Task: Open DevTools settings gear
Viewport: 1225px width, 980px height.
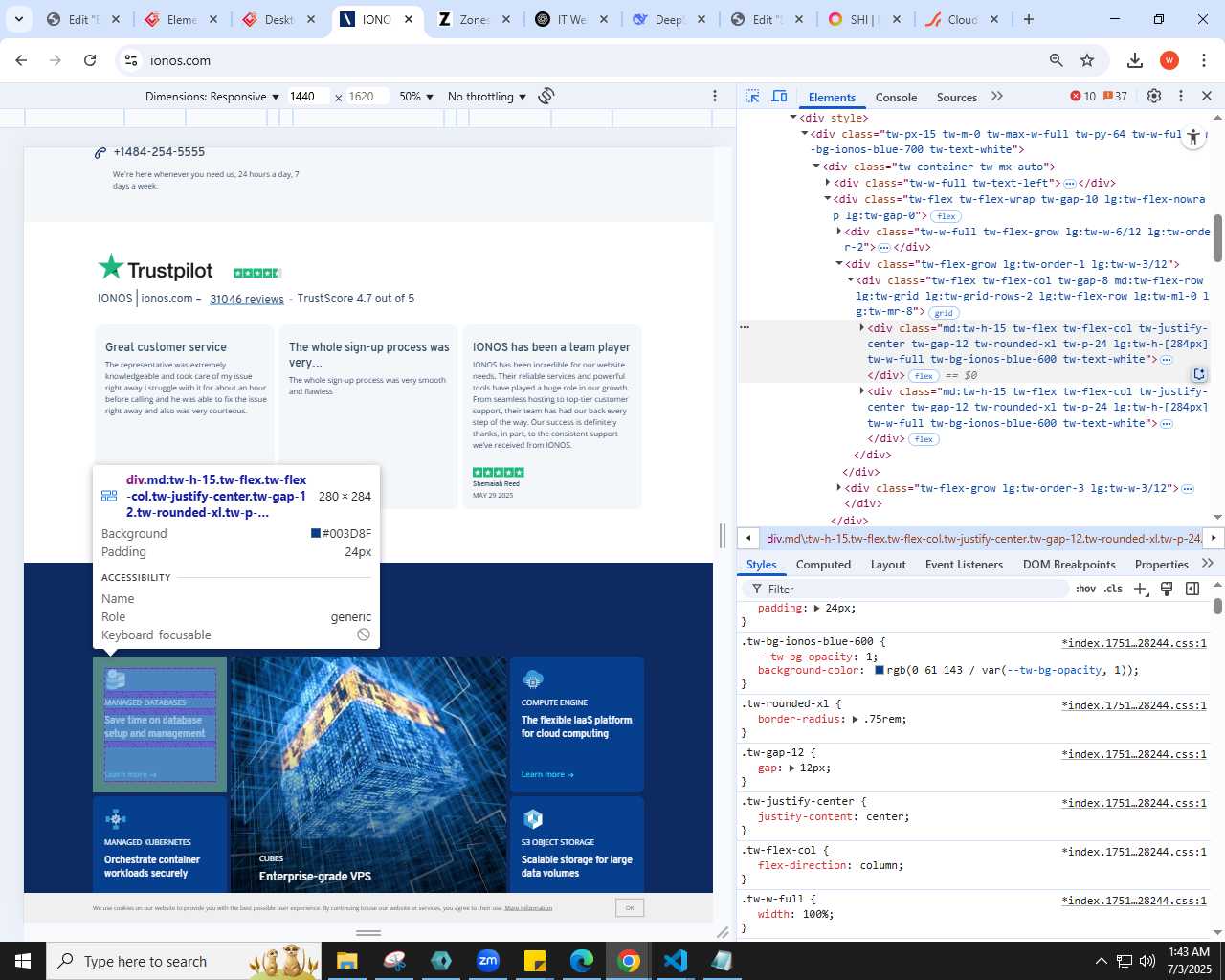Action: pos(1154,97)
